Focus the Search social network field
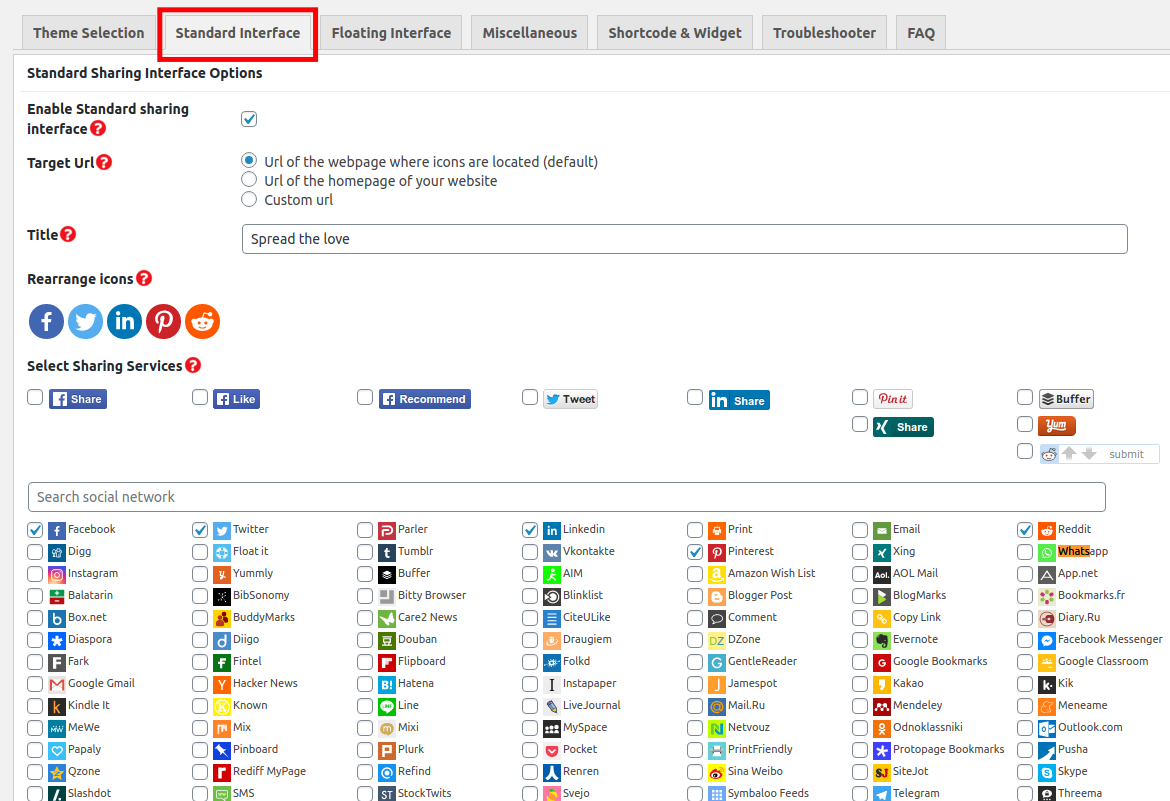The width and height of the screenshot is (1170, 801). (x=566, y=497)
